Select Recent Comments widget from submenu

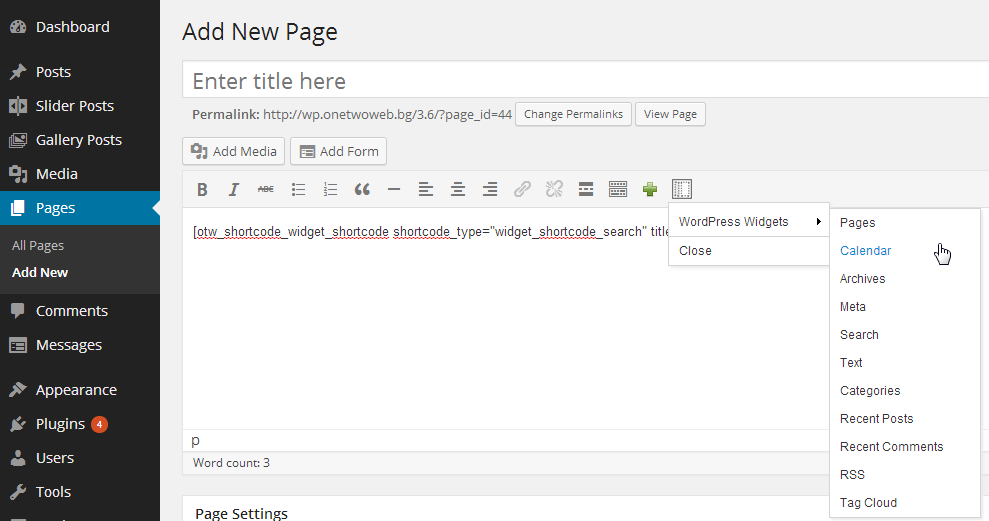tap(905, 447)
